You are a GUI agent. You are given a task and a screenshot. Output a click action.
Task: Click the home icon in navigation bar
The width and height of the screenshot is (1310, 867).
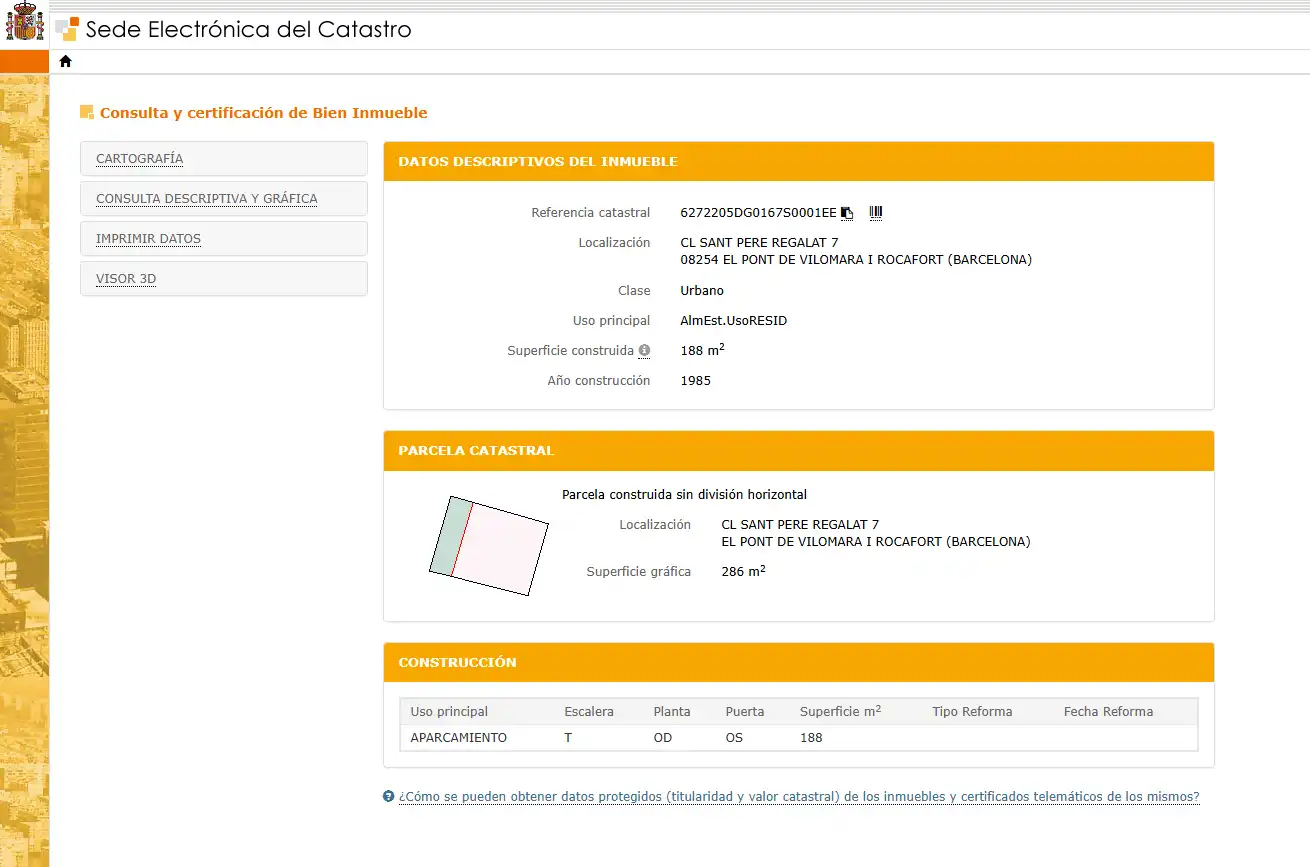click(x=66, y=61)
